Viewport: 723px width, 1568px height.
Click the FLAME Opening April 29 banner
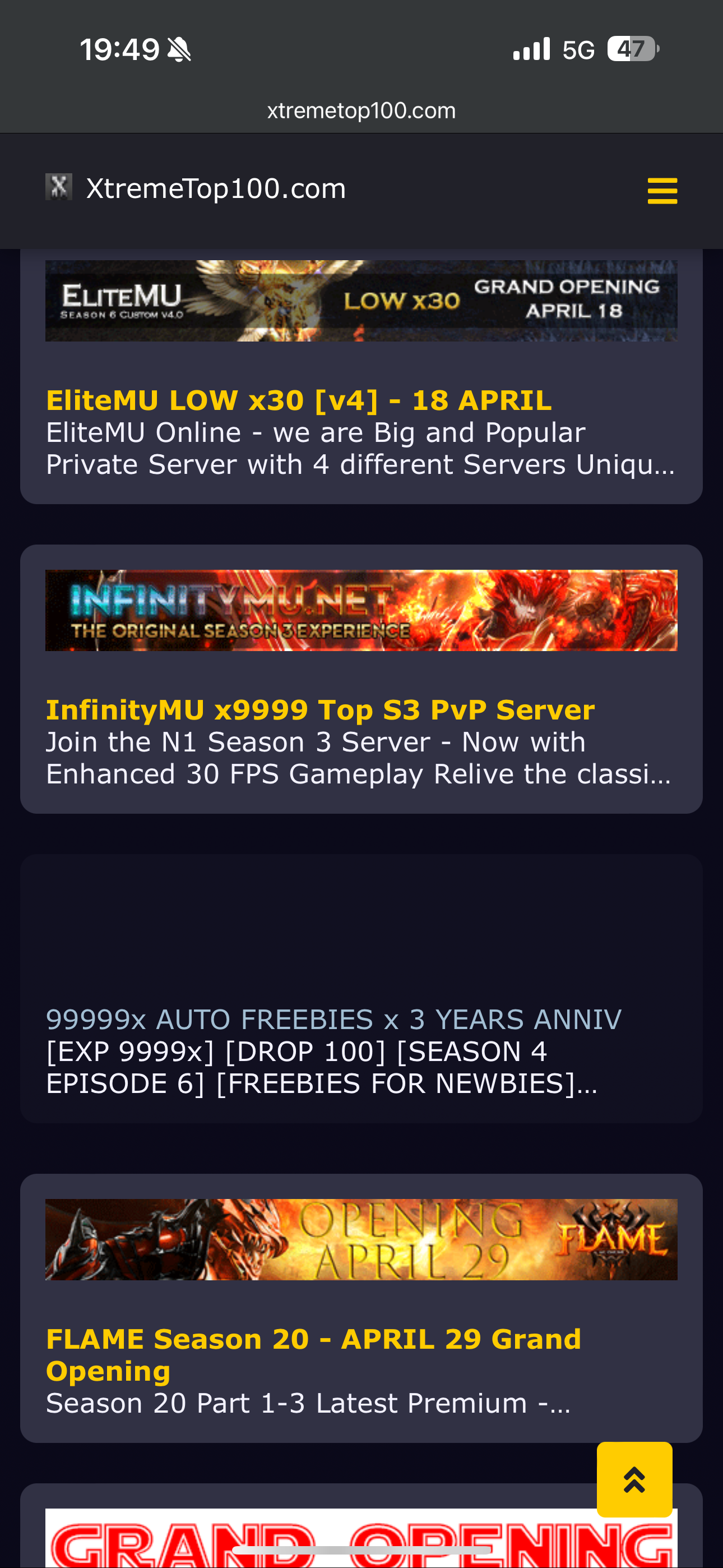pos(361,1239)
